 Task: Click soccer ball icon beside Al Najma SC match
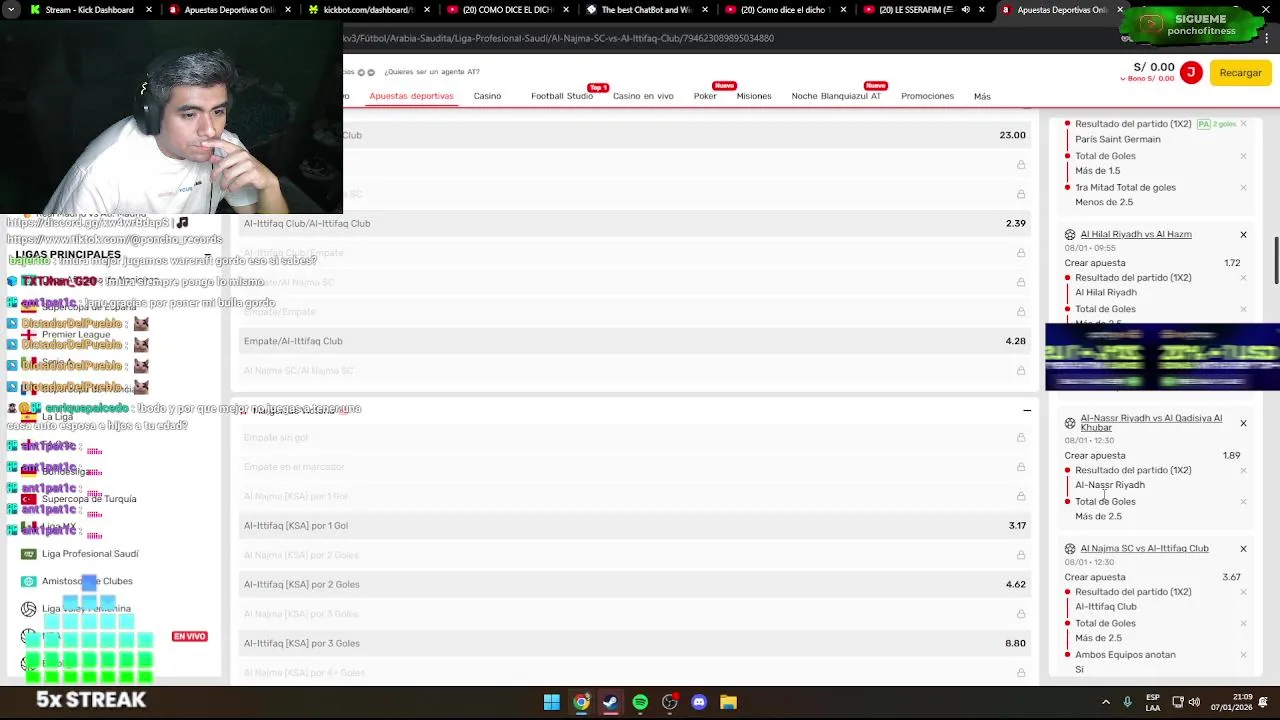pos(1070,549)
